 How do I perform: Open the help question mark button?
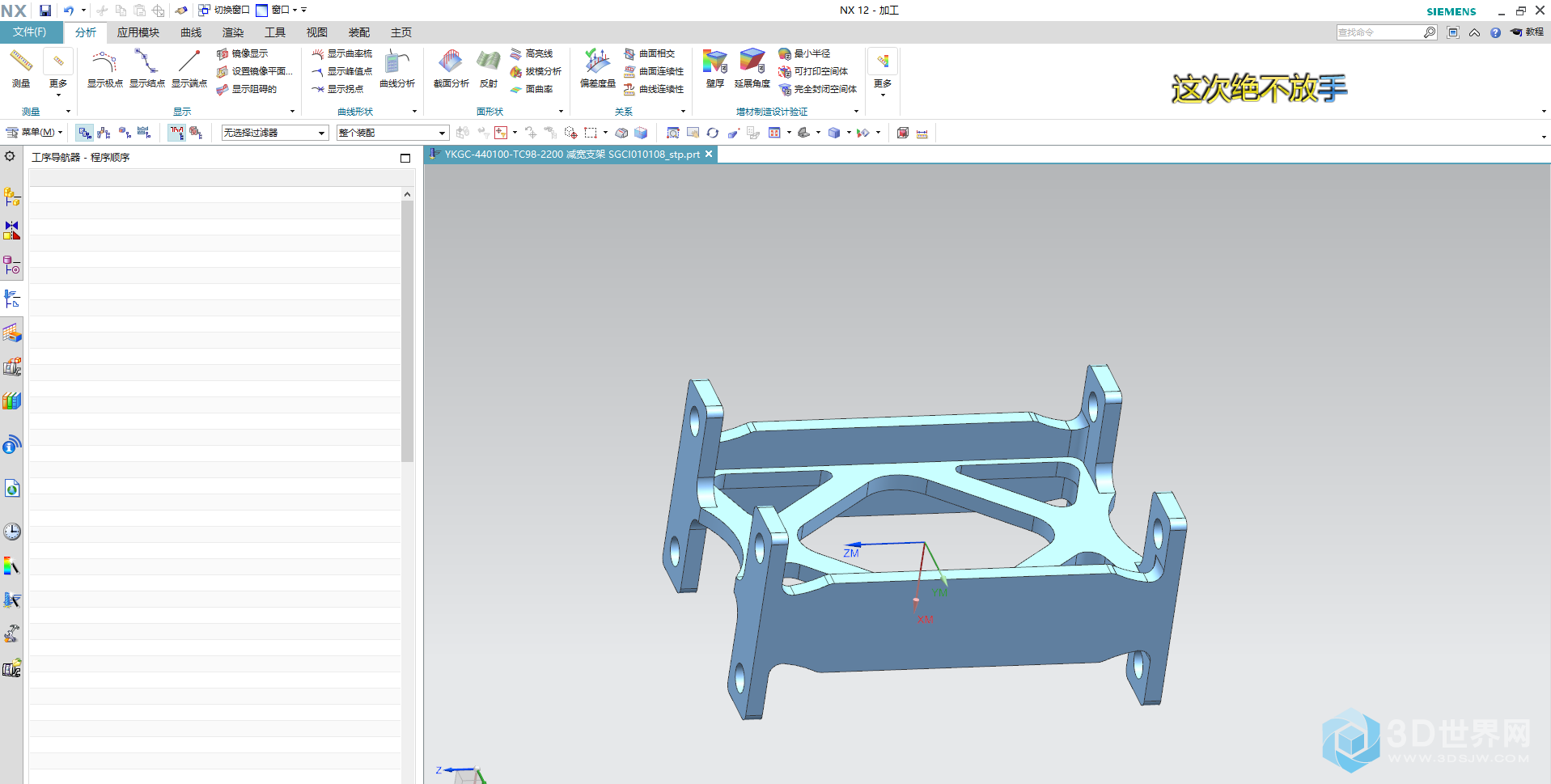[1495, 32]
